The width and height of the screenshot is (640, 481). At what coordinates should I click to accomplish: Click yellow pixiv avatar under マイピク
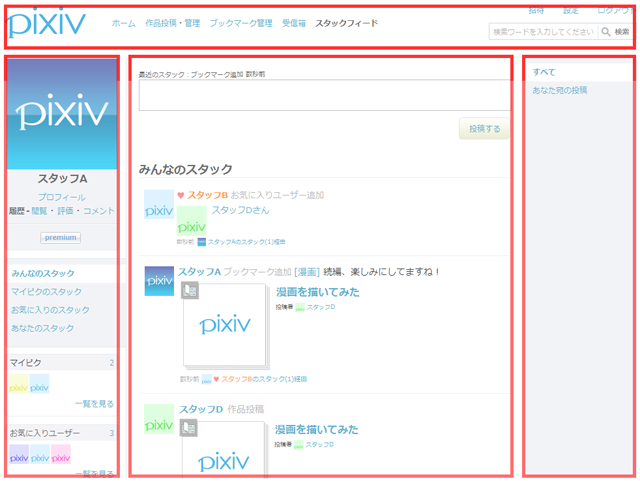(19, 384)
